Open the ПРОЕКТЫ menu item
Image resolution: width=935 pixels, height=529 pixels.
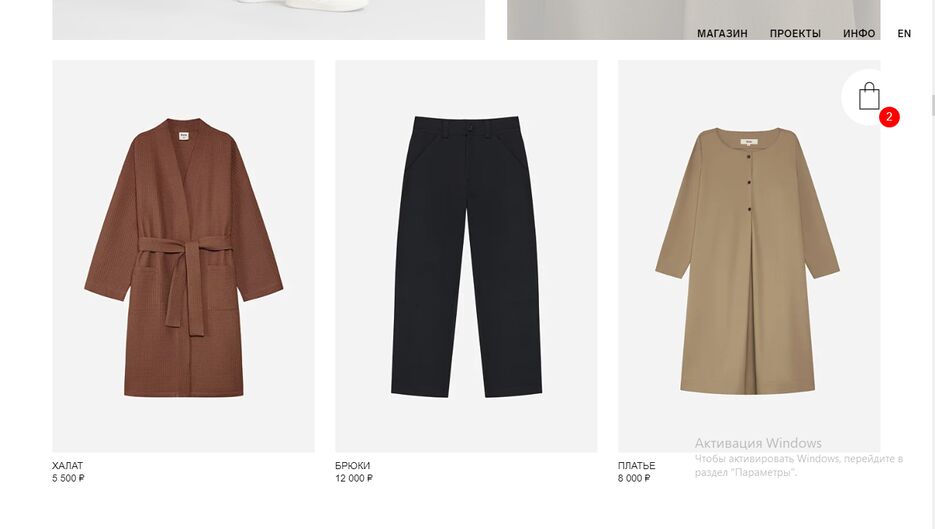tap(795, 34)
